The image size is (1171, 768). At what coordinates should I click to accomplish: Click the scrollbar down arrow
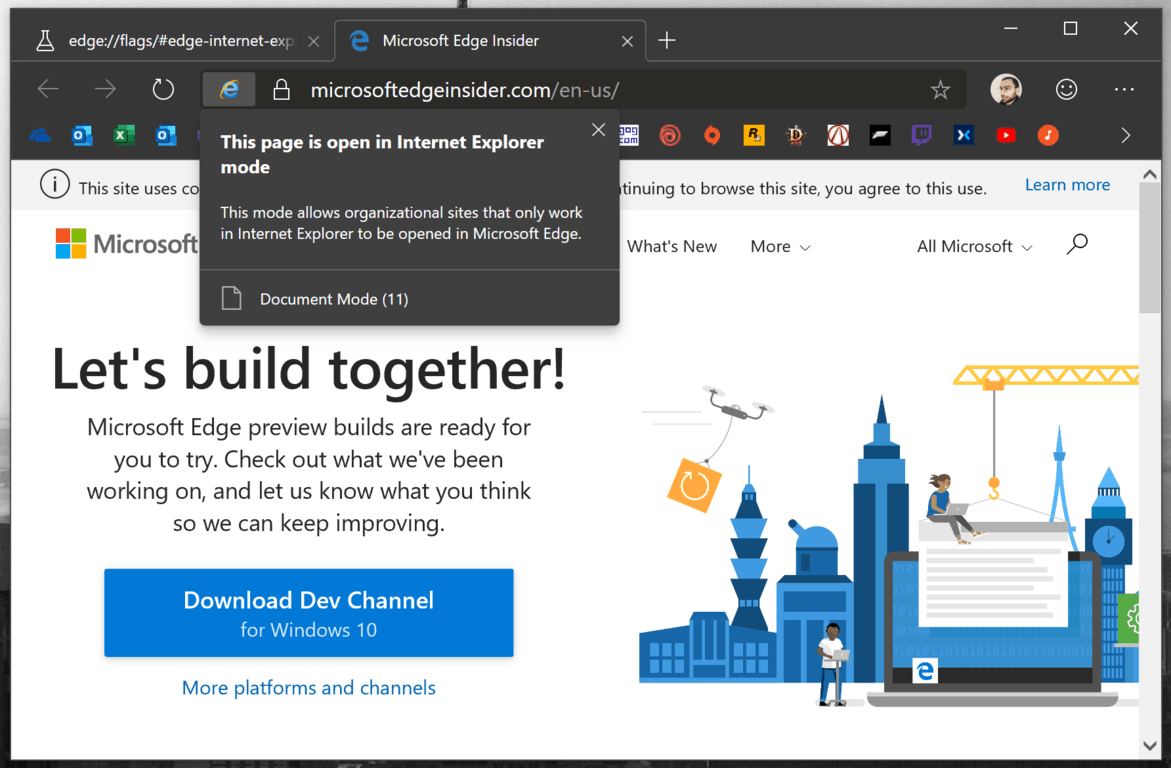[x=1150, y=746]
